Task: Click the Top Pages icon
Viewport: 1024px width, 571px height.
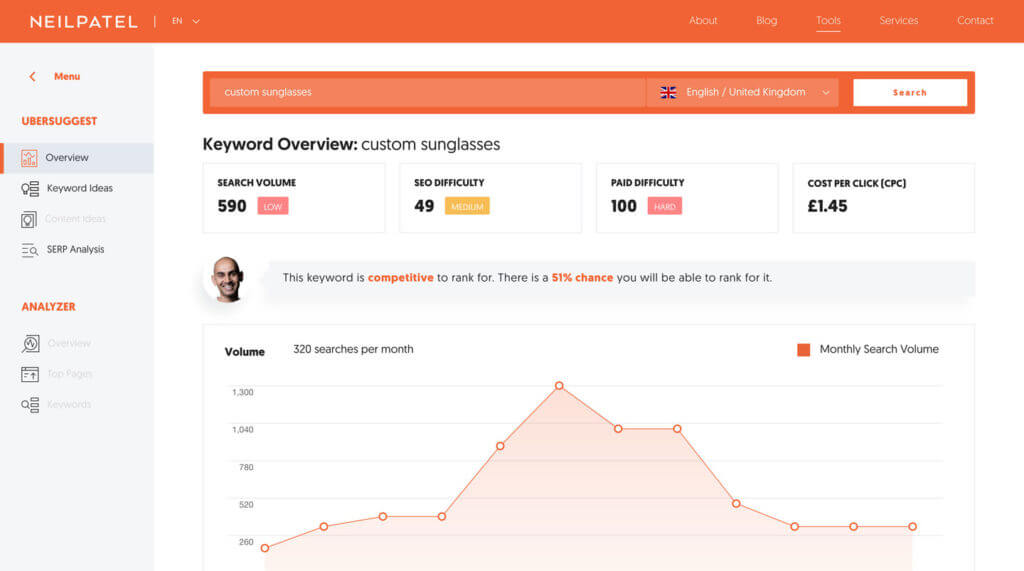Action: click(29, 374)
